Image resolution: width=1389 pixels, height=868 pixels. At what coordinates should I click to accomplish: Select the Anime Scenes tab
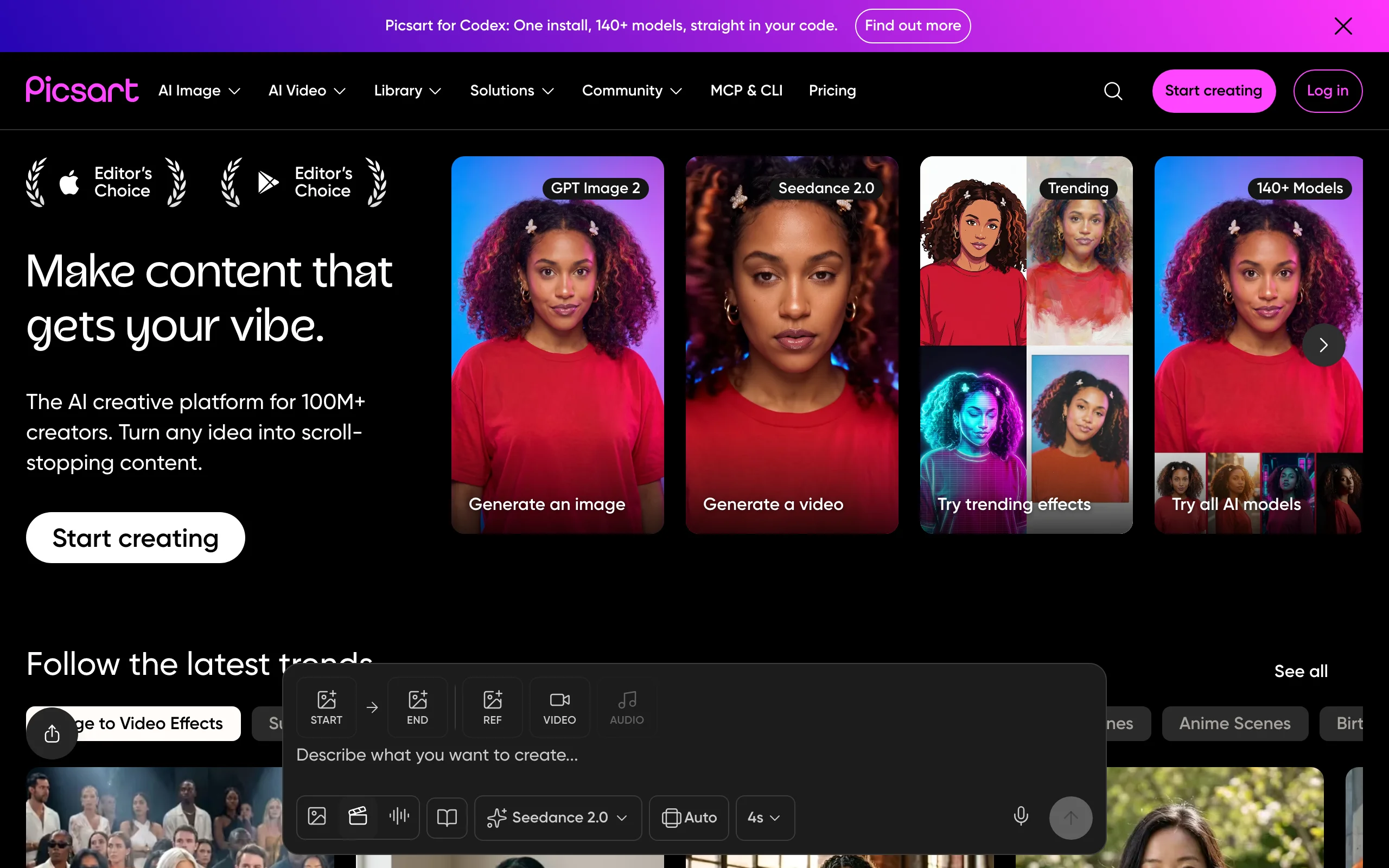coord(1234,723)
